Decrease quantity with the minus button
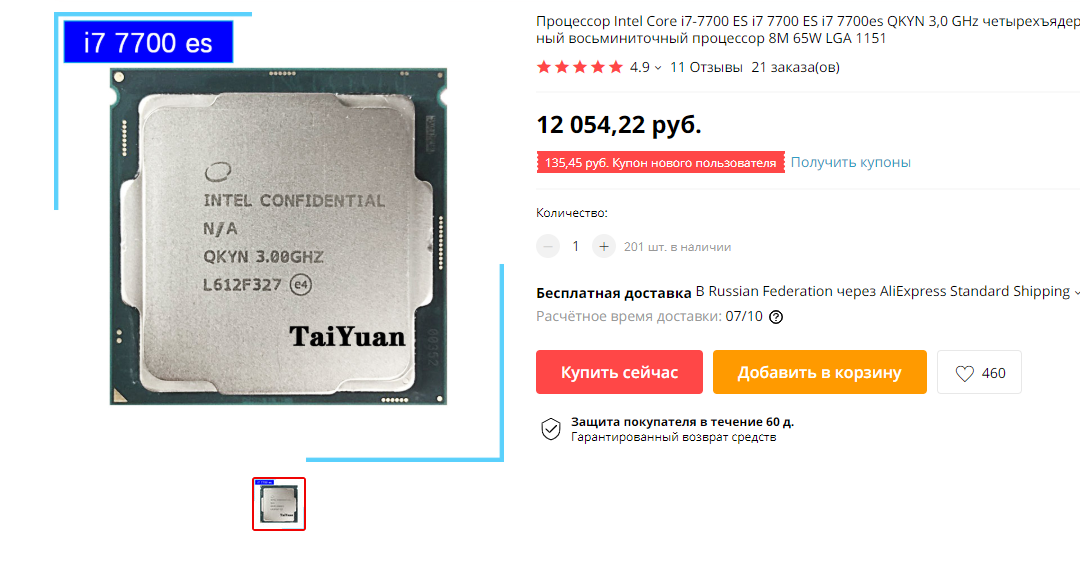Viewport: 1080px width, 566px height. [x=548, y=247]
